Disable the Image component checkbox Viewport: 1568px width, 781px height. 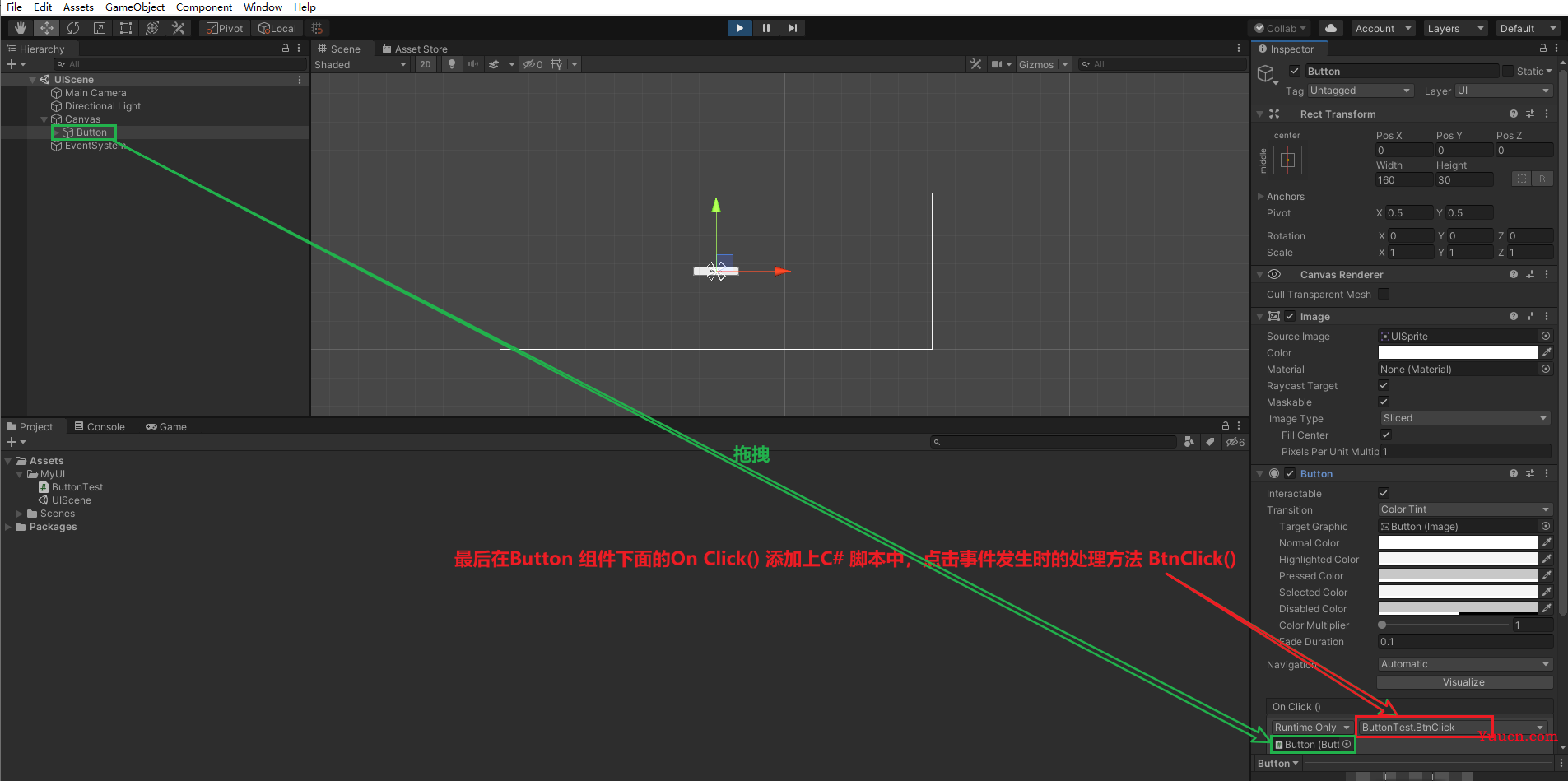[x=1290, y=316]
